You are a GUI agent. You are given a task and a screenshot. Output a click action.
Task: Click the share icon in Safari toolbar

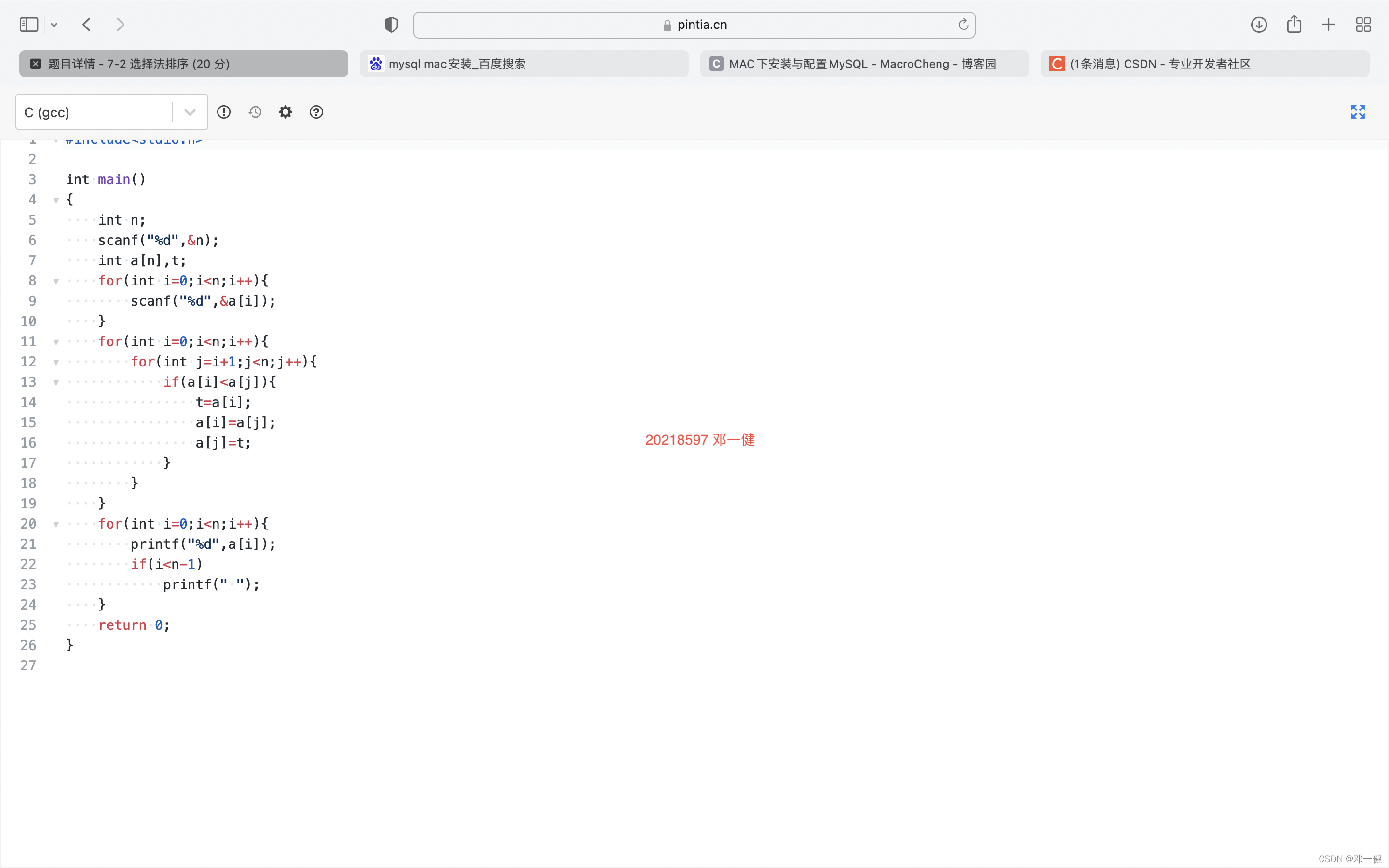[x=1294, y=25]
